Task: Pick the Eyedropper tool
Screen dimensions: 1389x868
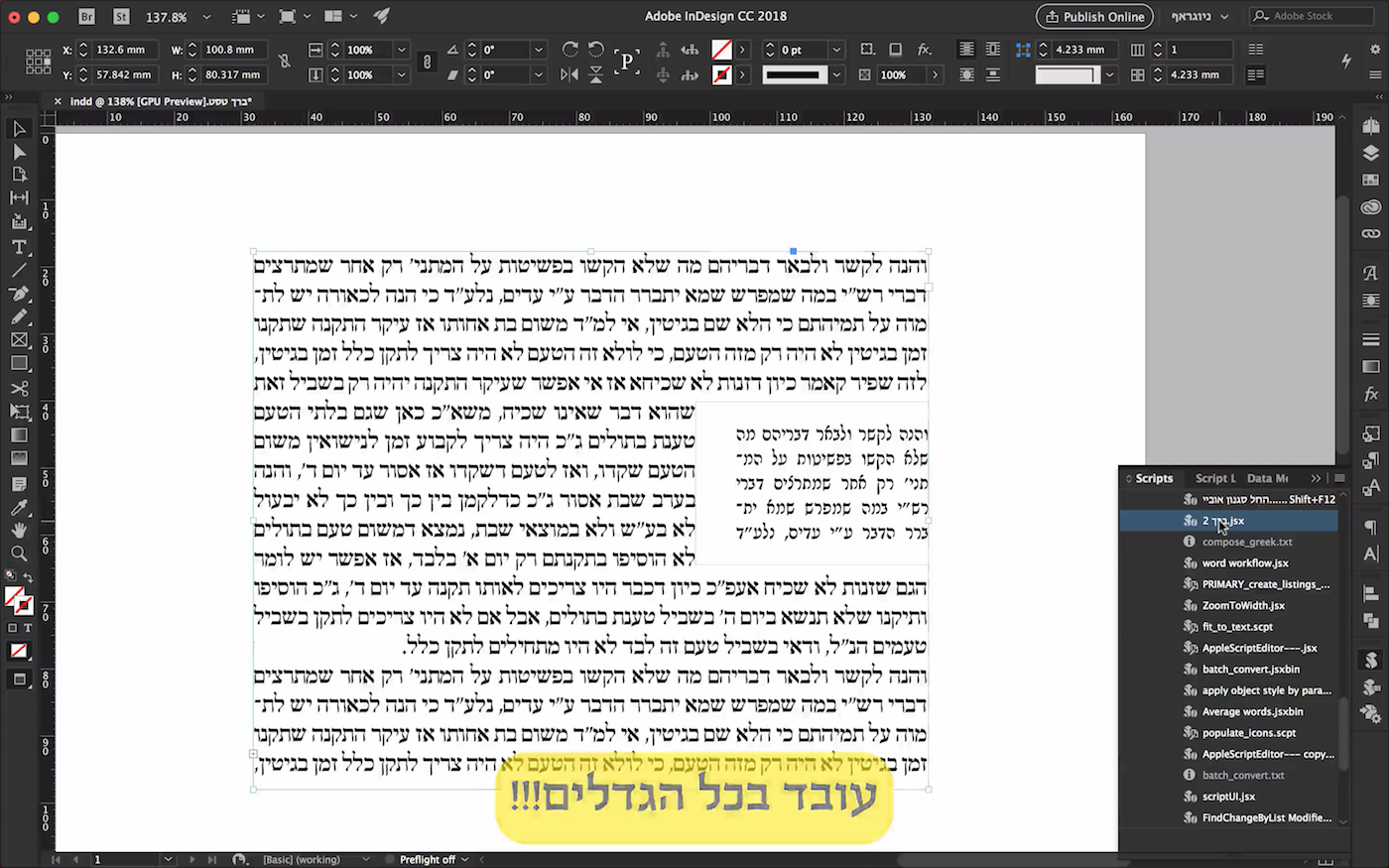Action: [x=18, y=508]
